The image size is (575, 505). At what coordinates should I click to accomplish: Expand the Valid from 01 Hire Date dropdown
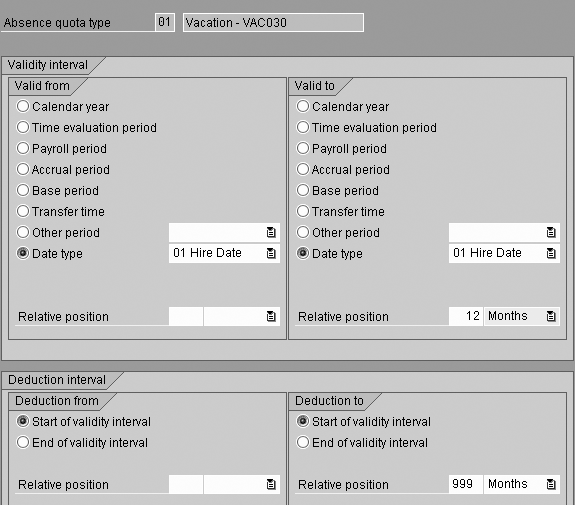tap(224, 253)
